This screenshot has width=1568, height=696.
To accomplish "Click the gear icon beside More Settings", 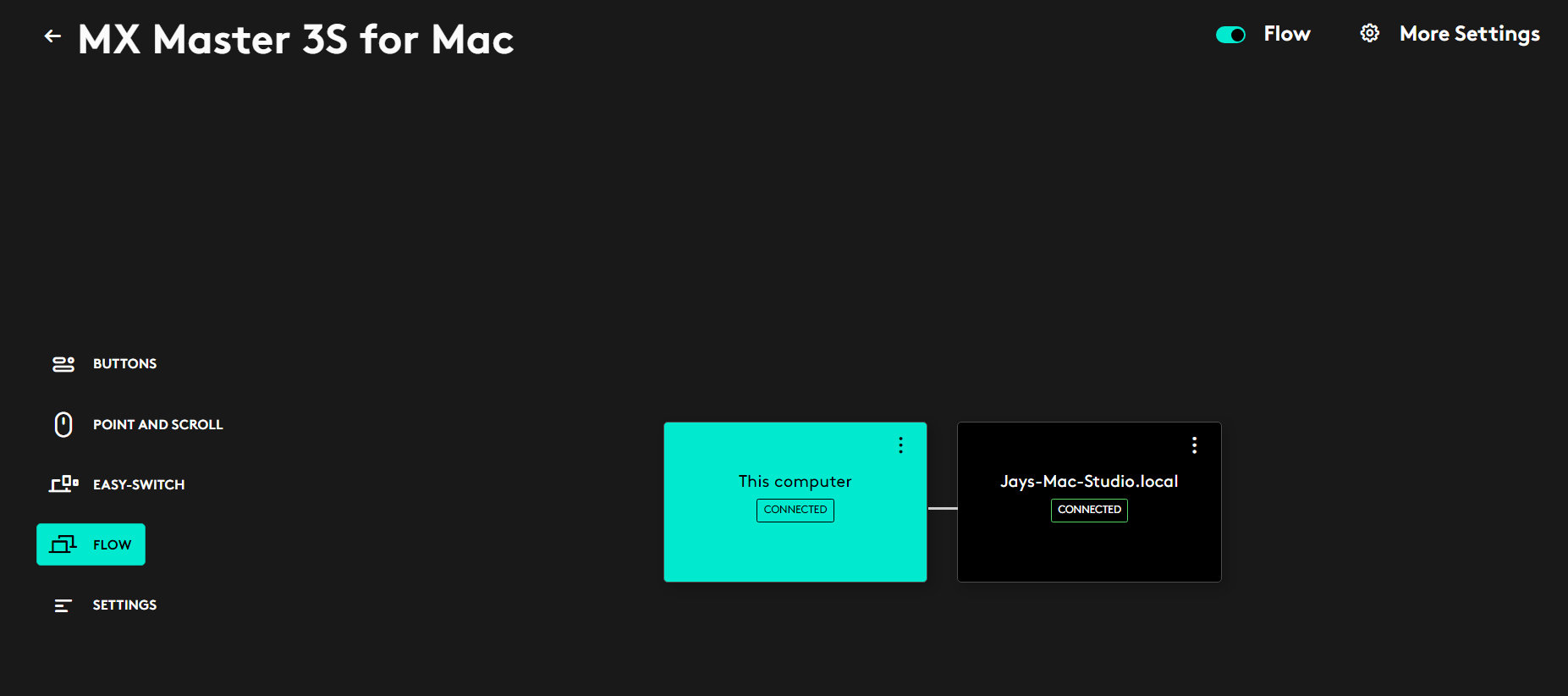I will click(1369, 34).
